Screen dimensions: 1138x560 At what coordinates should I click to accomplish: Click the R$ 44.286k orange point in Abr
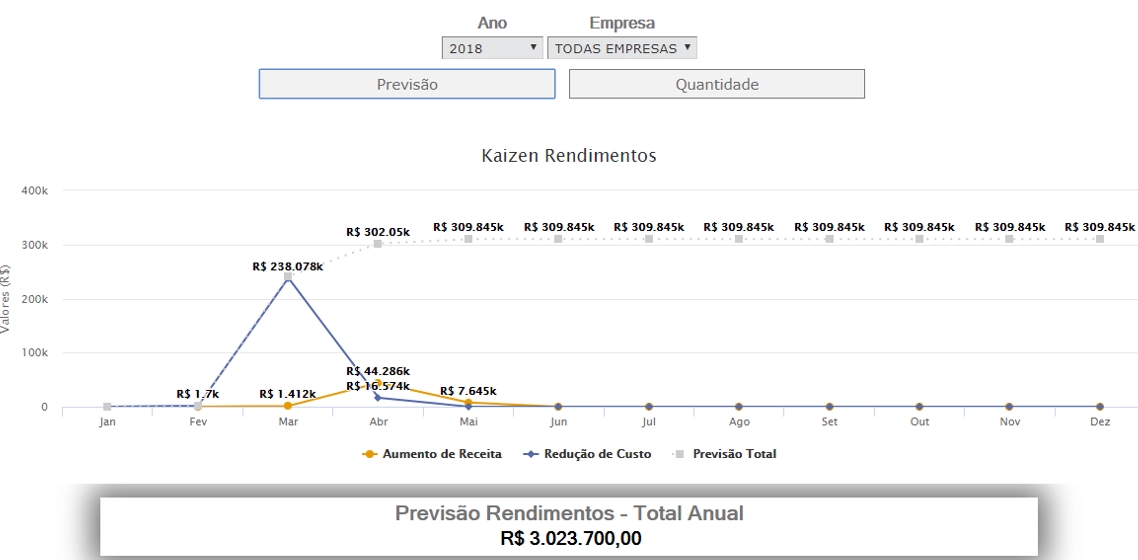click(x=378, y=383)
